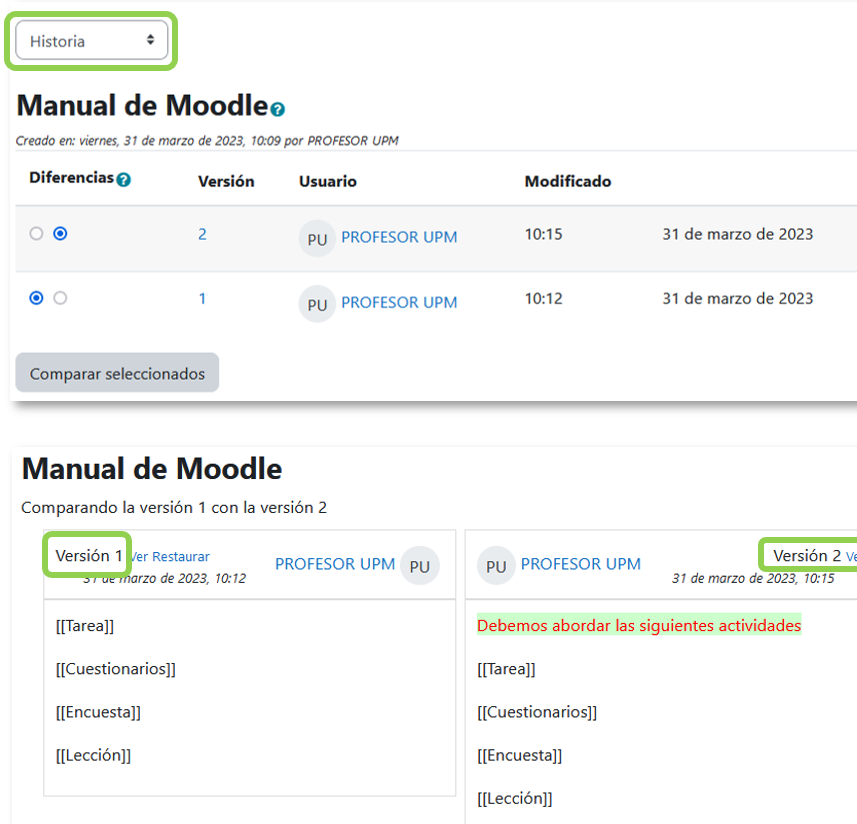This screenshot has width=857, height=824.
Task: Open version 2 link in history table
Action: pos(202,234)
